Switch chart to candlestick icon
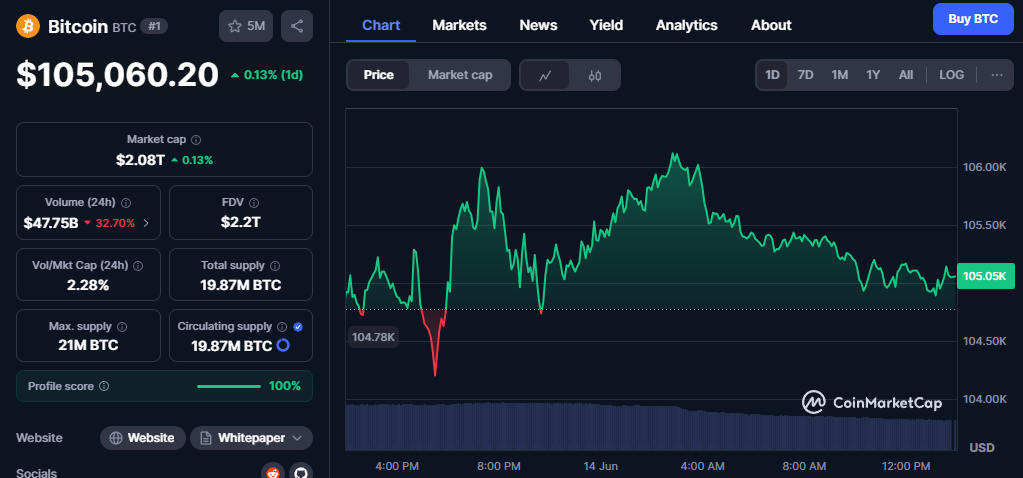 [x=594, y=75]
